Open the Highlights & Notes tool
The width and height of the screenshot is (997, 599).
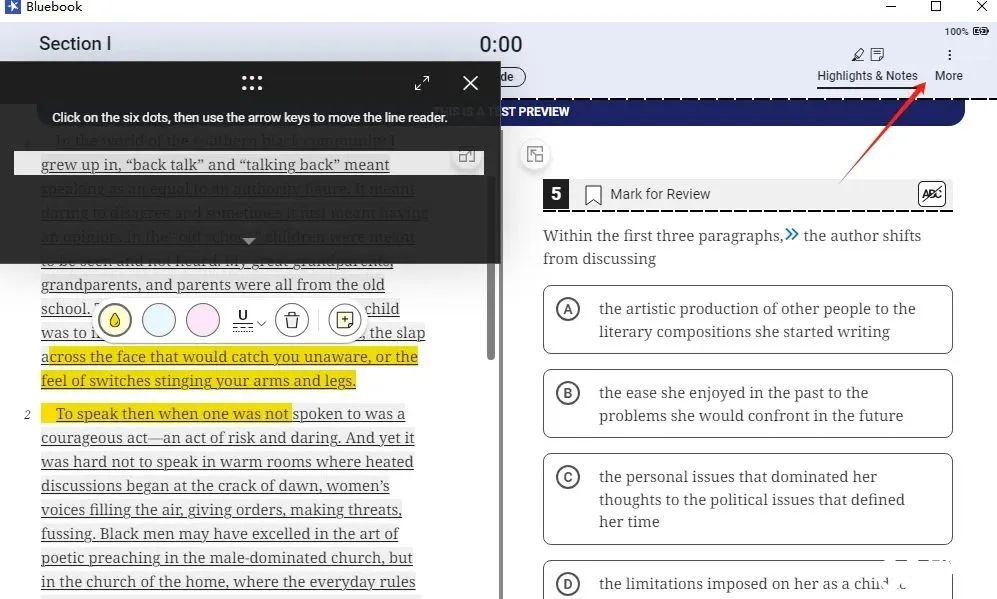[867, 65]
